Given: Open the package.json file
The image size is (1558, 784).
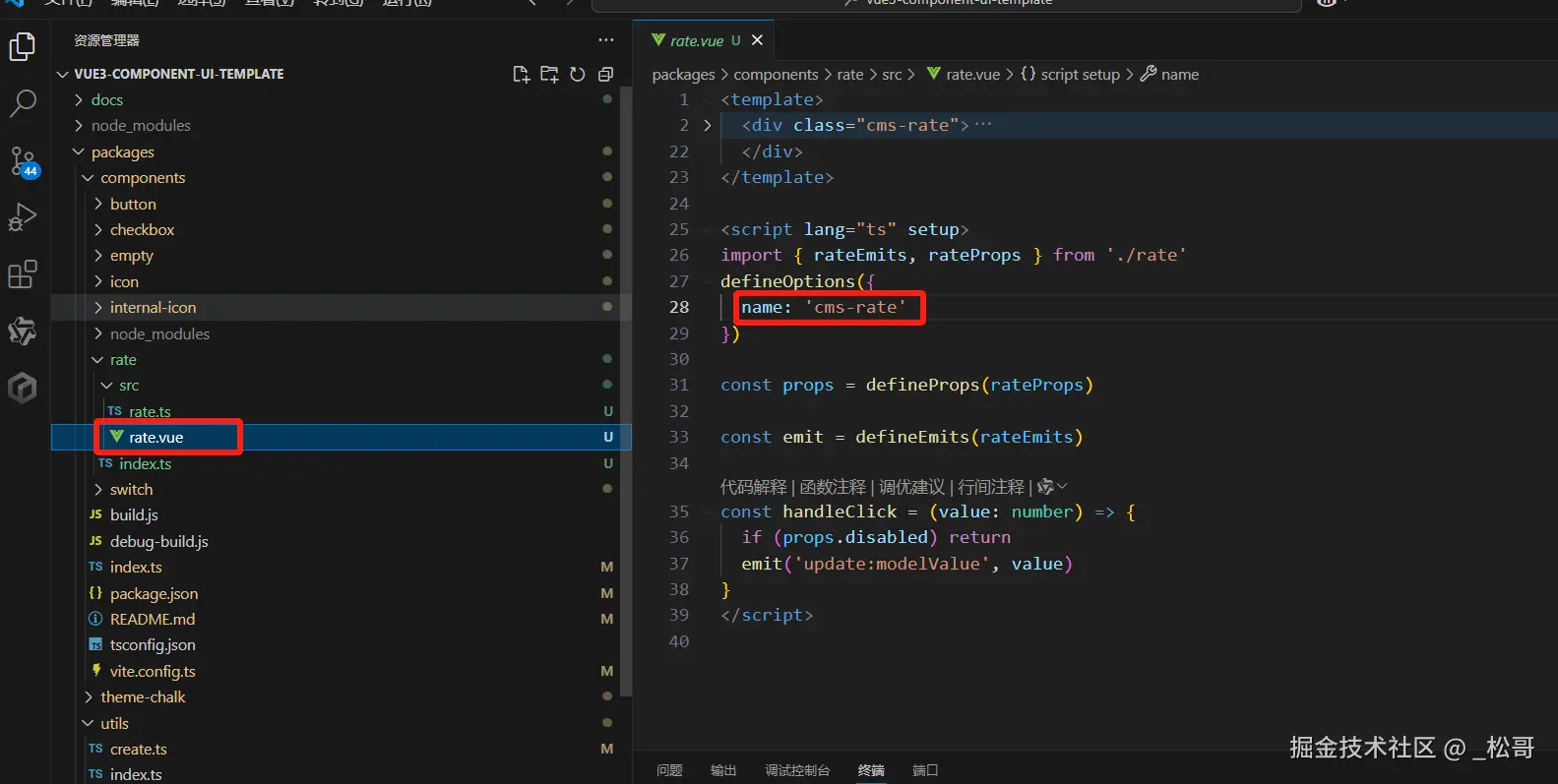Looking at the screenshot, I should [154, 593].
